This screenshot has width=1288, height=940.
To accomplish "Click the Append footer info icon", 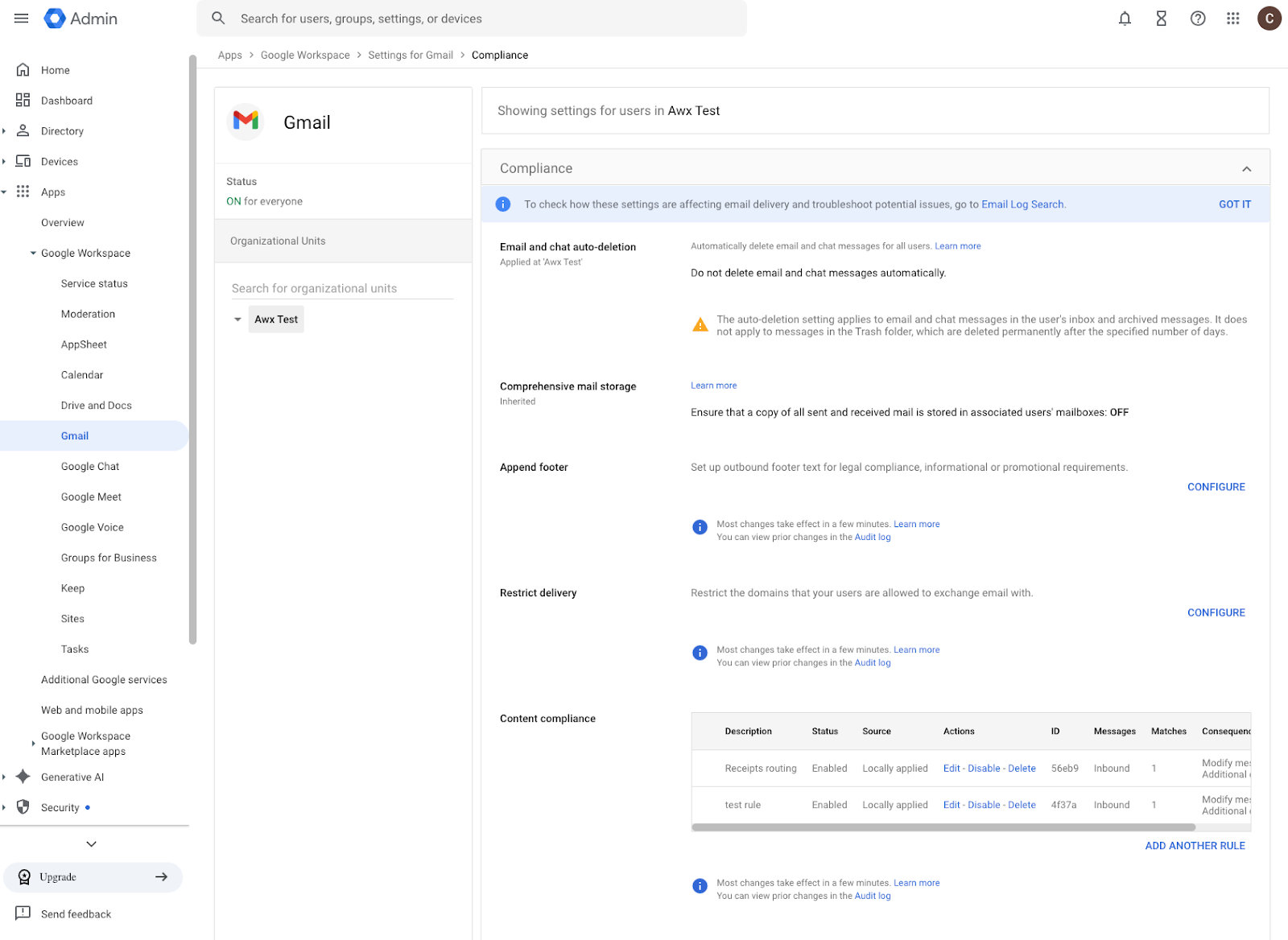I will (x=700, y=527).
